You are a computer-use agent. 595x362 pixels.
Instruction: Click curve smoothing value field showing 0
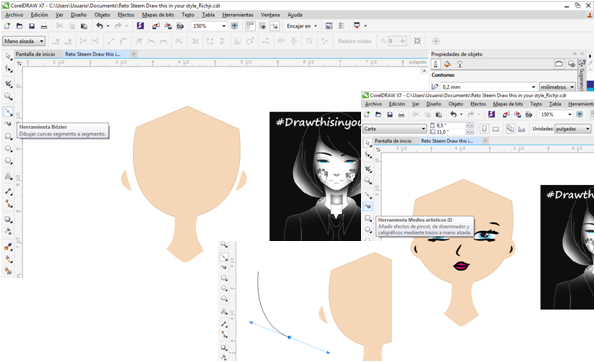click(x=394, y=41)
